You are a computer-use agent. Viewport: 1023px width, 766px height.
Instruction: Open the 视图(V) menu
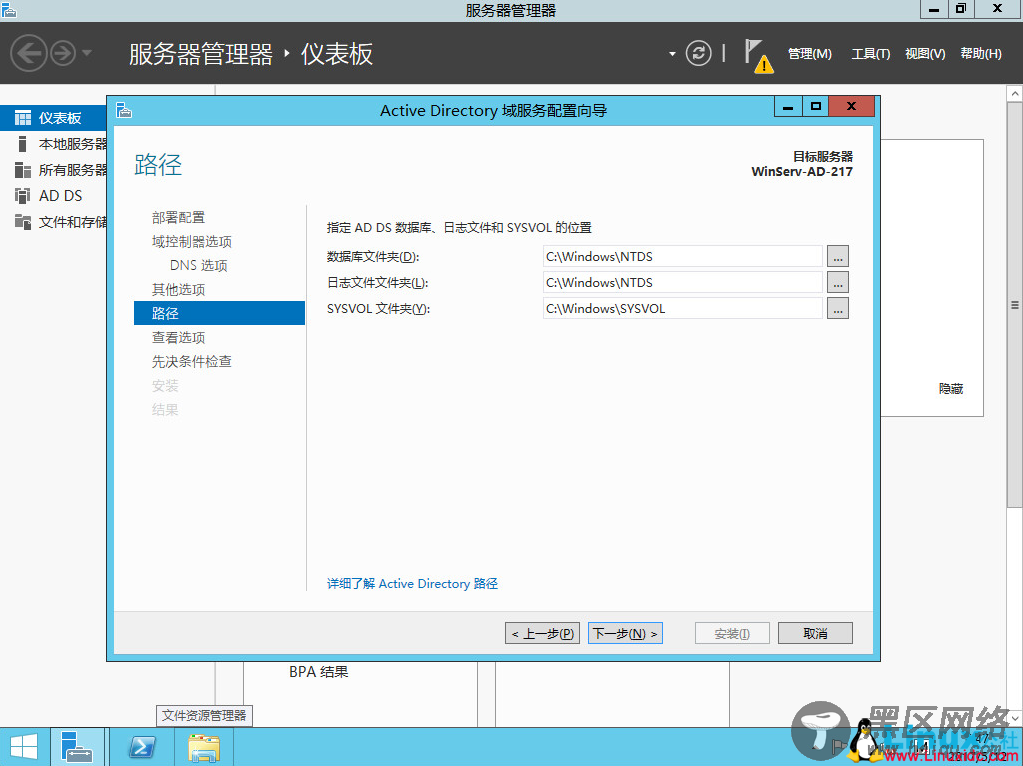[924, 54]
